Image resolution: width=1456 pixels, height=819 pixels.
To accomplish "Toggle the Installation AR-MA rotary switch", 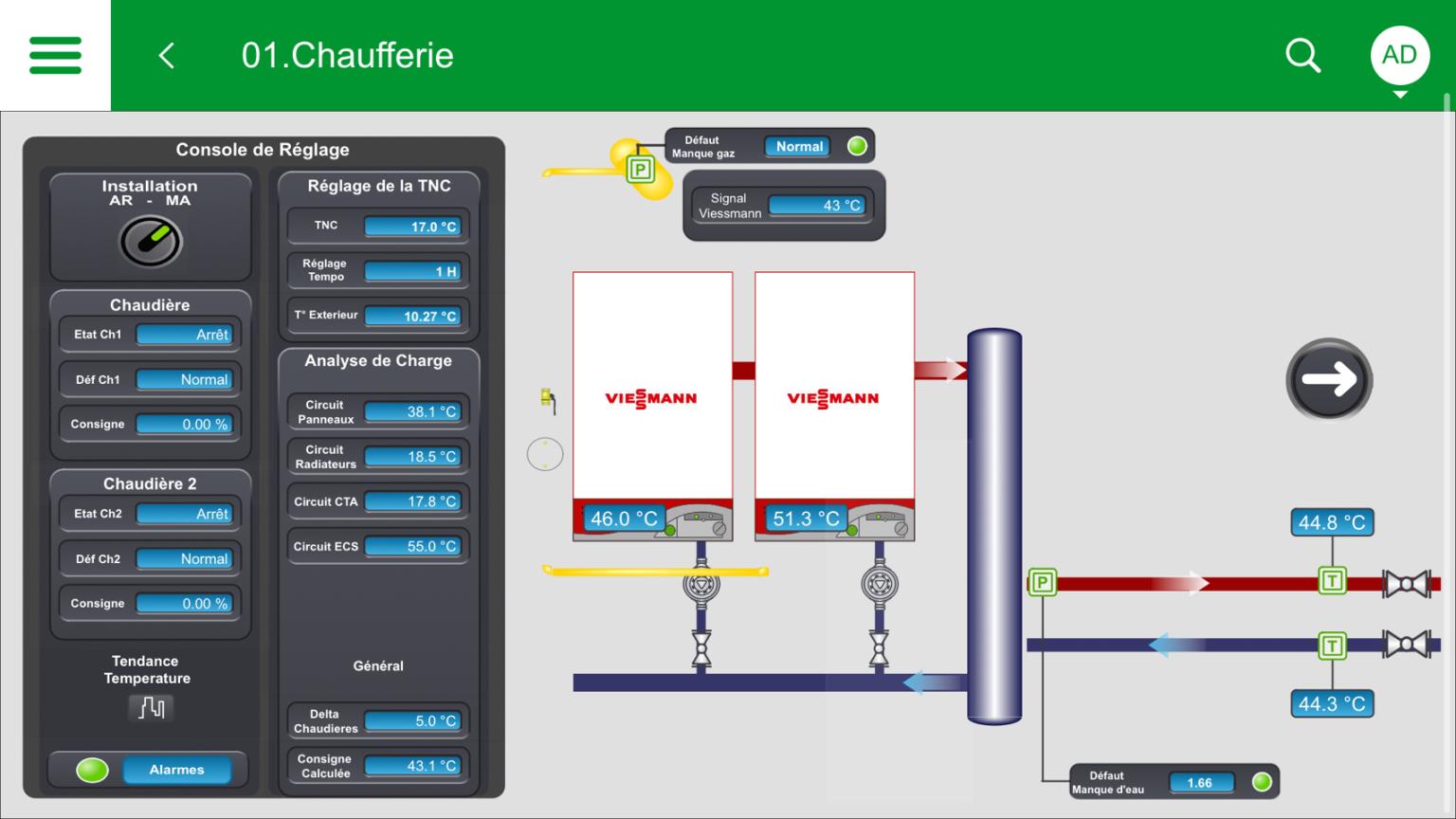I will 150,242.
